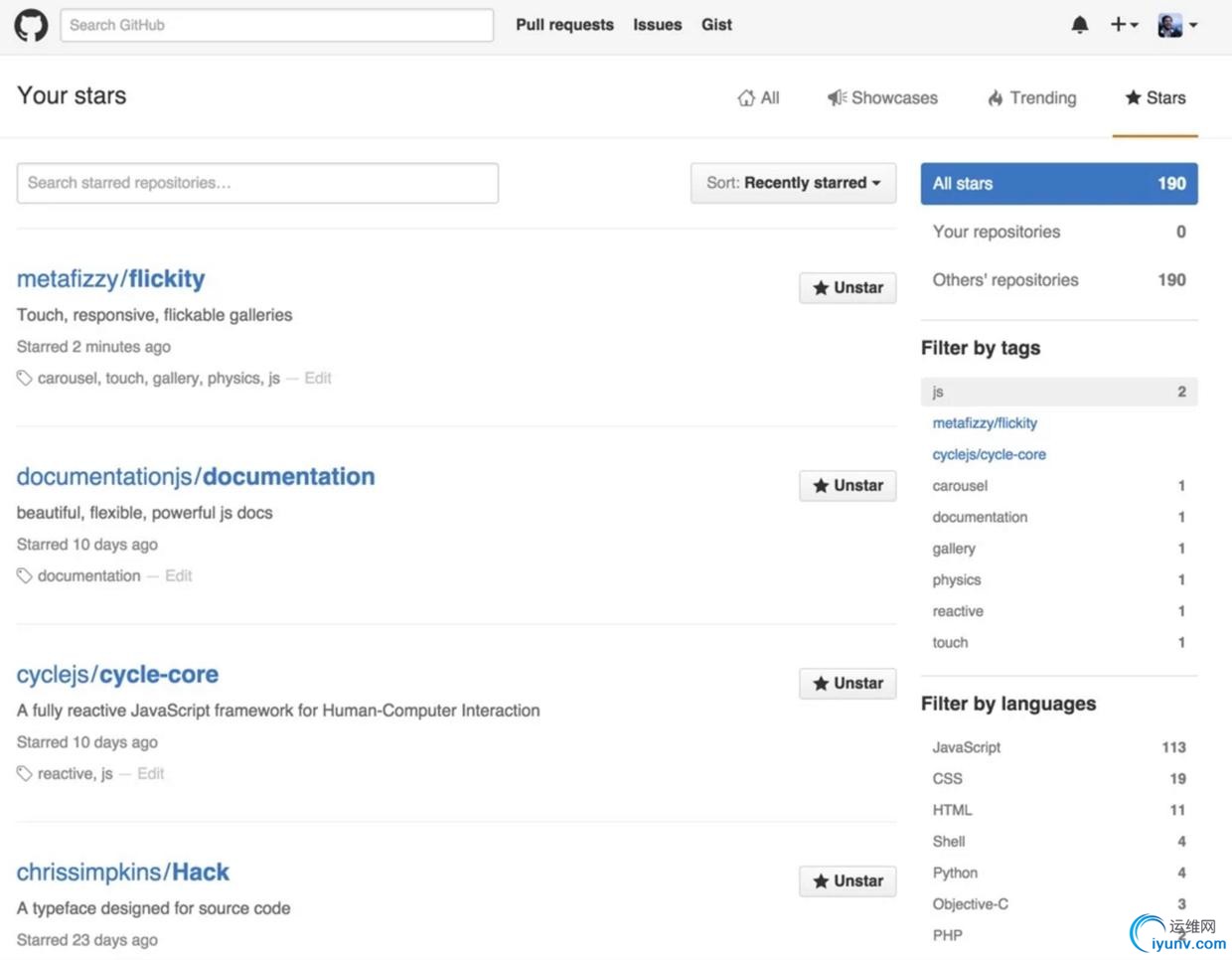Open the cyclejs/cycle-core repository link
Viewport: 1232px width, 960px height.
click(x=117, y=675)
